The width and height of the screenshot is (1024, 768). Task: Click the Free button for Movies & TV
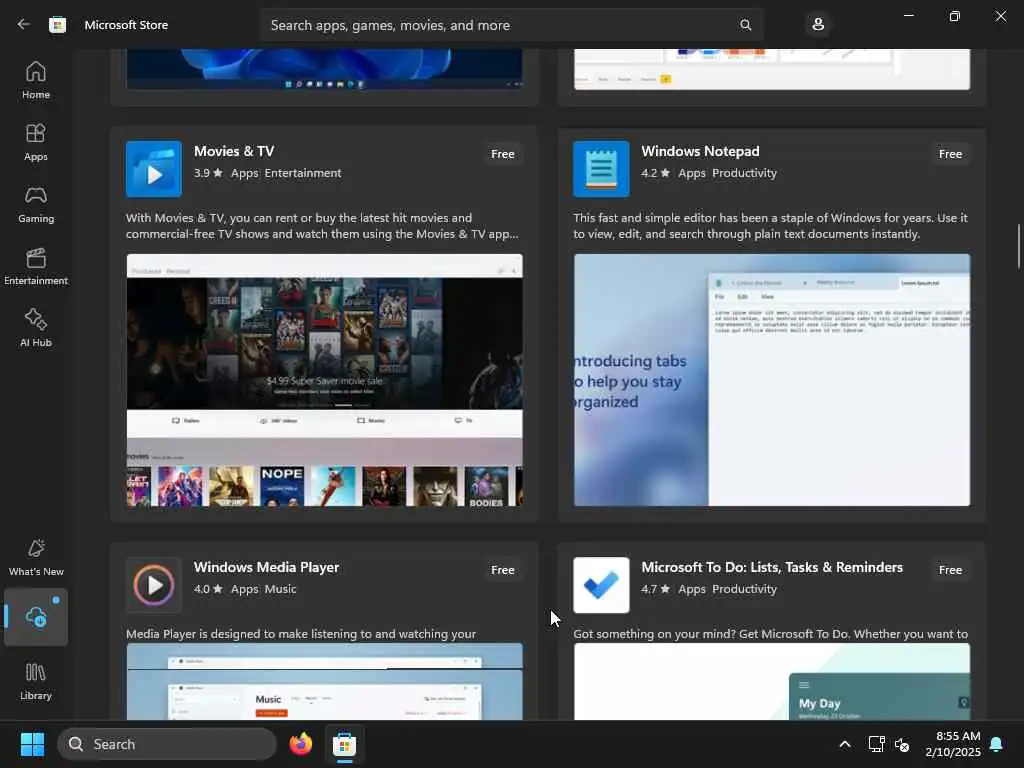[503, 154]
